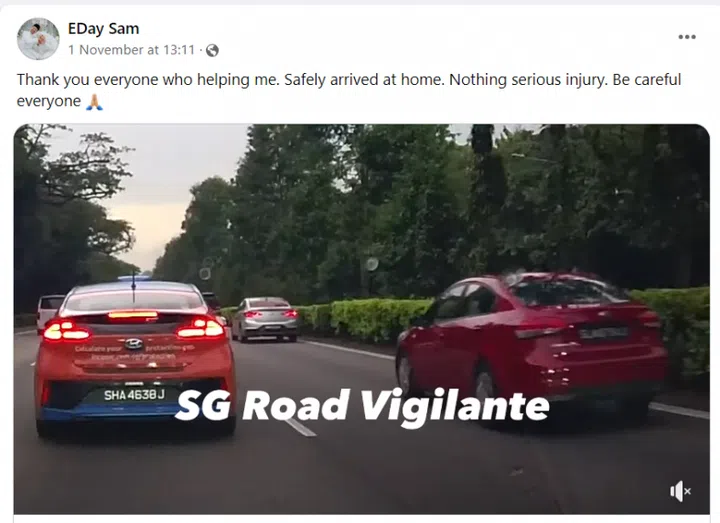Click the globe public audience icon
The width and height of the screenshot is (720, 523).
pos(212,50)
